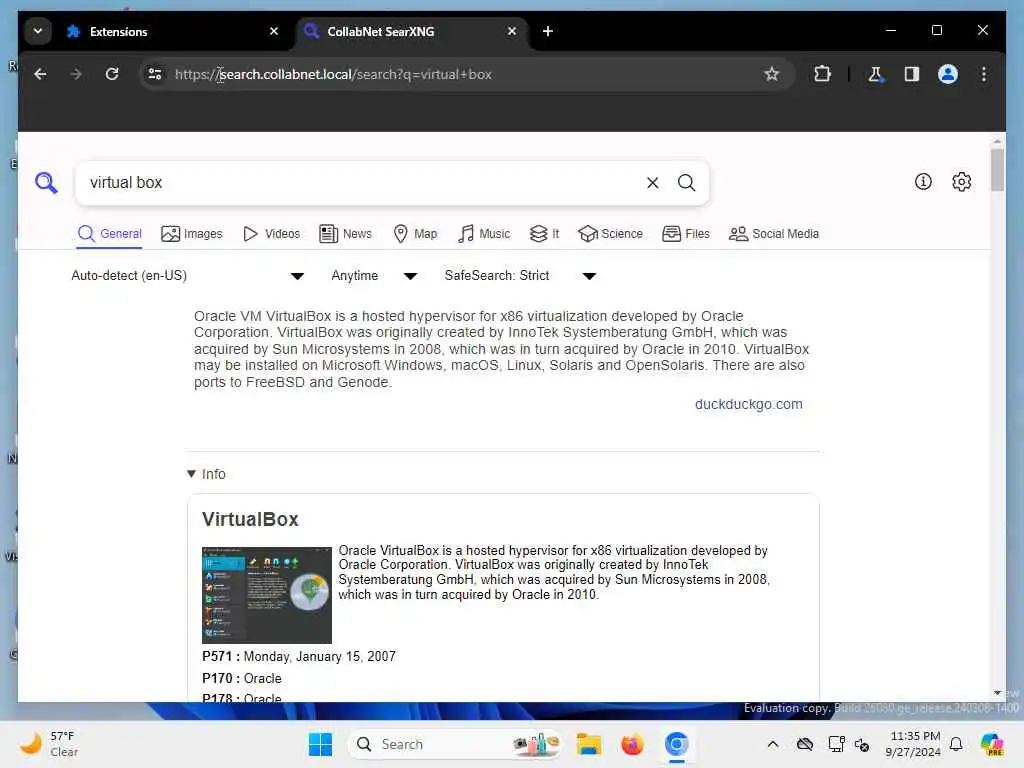
Task: Switch to Images category
Action: pos(191,234)
